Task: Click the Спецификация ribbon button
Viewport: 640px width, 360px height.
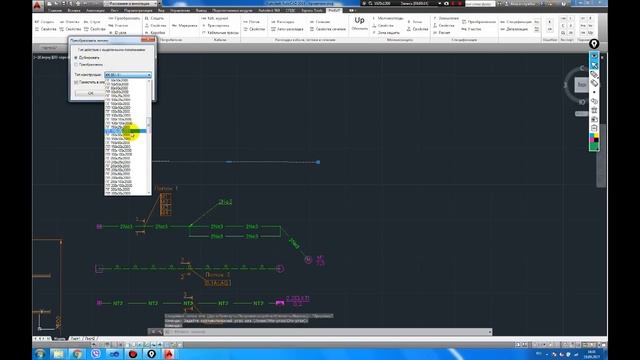Action: 516,22
